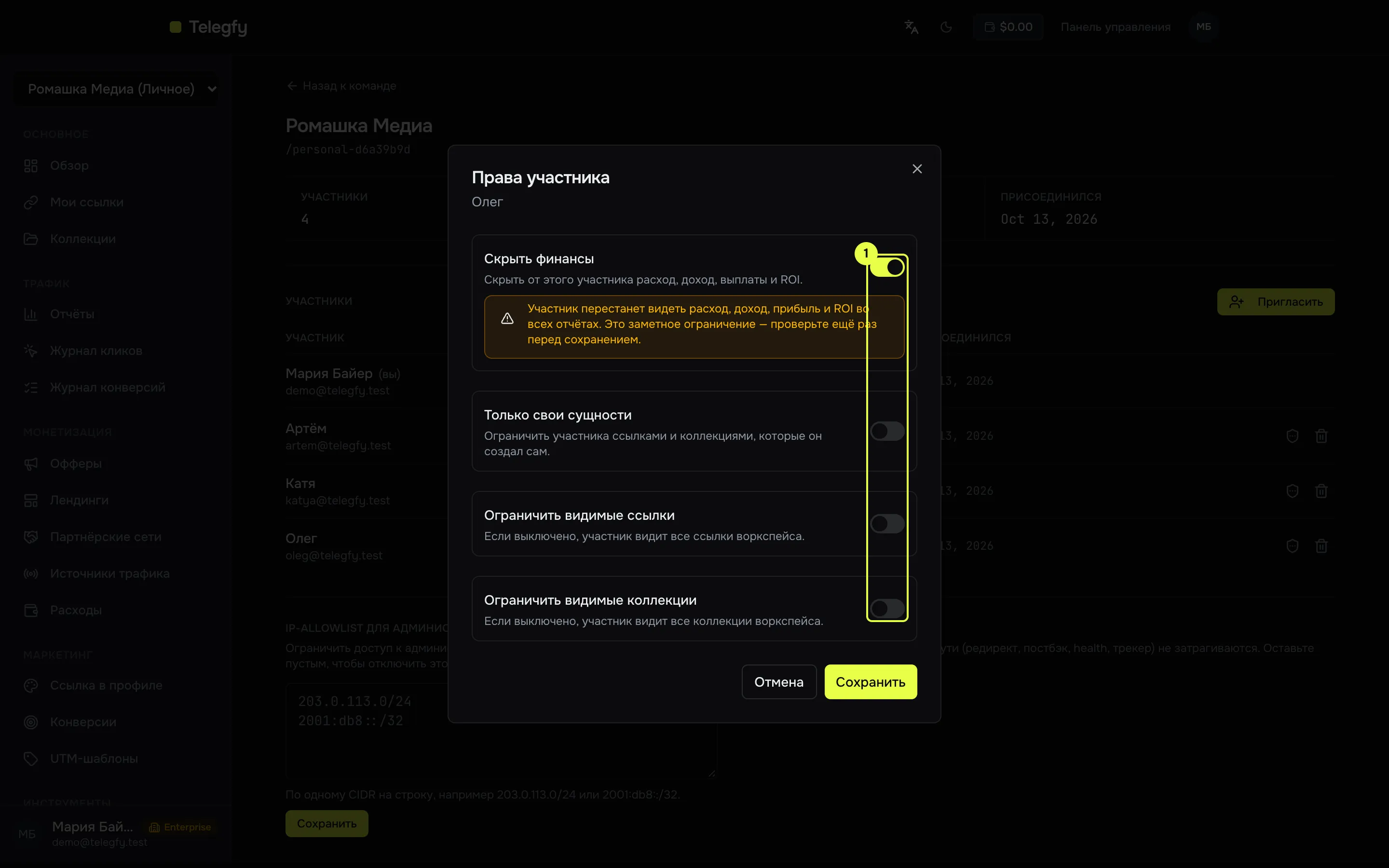Click the IP allowlist CIDR text area
Screen dimensions: 1389x868
501,730
